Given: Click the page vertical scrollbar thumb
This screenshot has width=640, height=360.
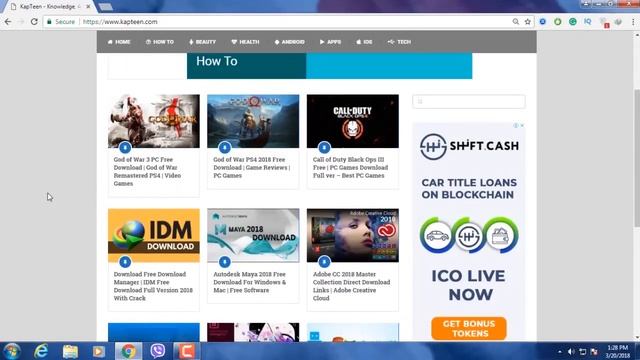Looking at the screenshot, I should point(637,158).
